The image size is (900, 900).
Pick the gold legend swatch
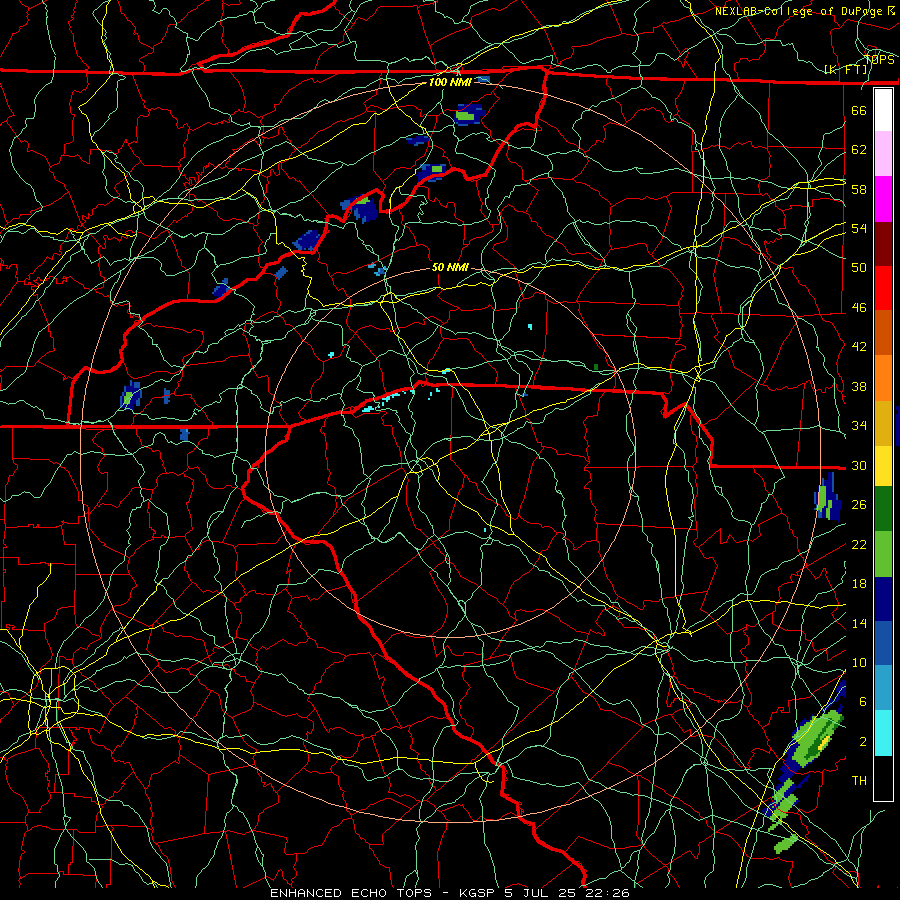click(883, 422)
